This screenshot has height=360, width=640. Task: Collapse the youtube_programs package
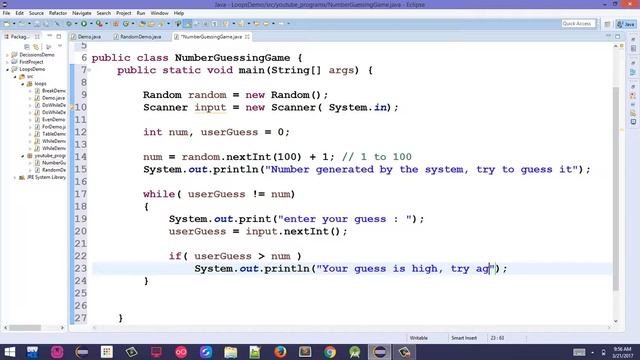23,156
